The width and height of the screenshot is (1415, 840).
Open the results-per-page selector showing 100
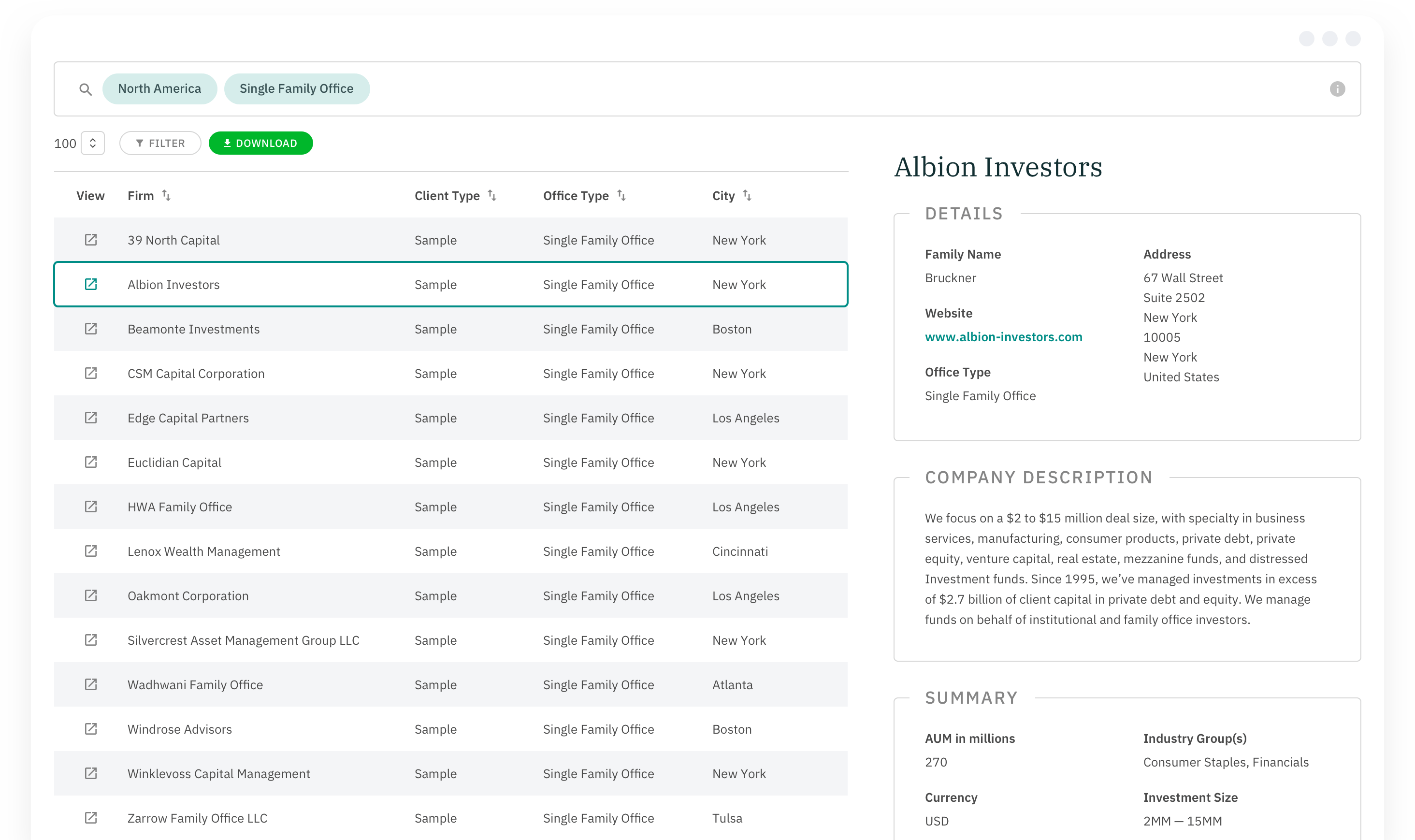92,143
